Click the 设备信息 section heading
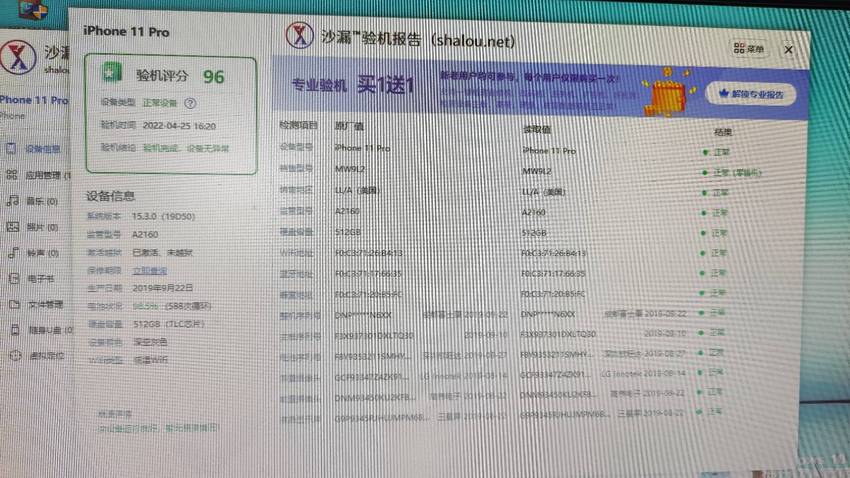 tap(111, 196)
